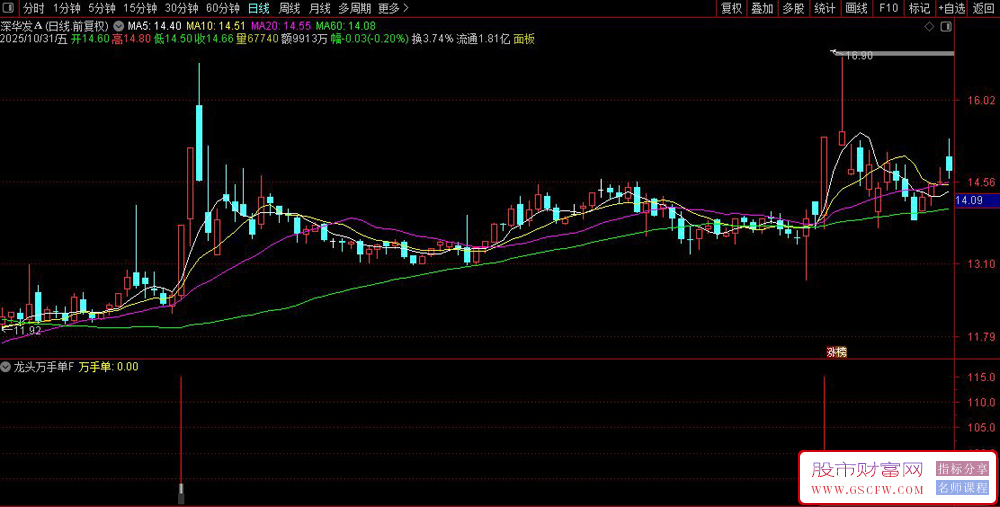Open the yellow 面板 link

(524, 39)
